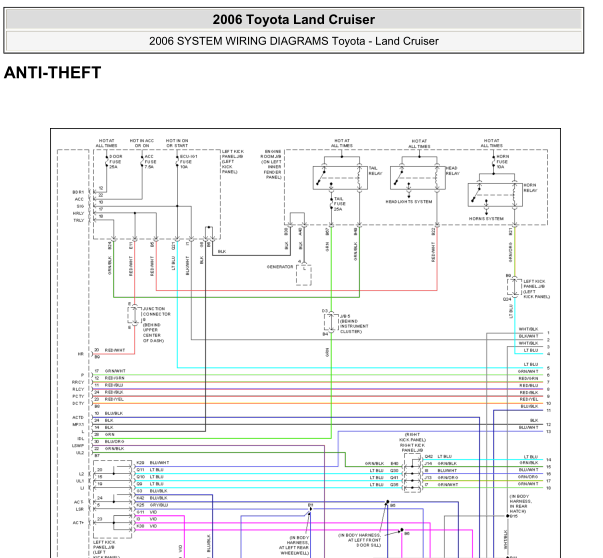This screenshot has height=558, width=603.
Task: Click the horn relay switch symbol box
Action: [495, 195]
